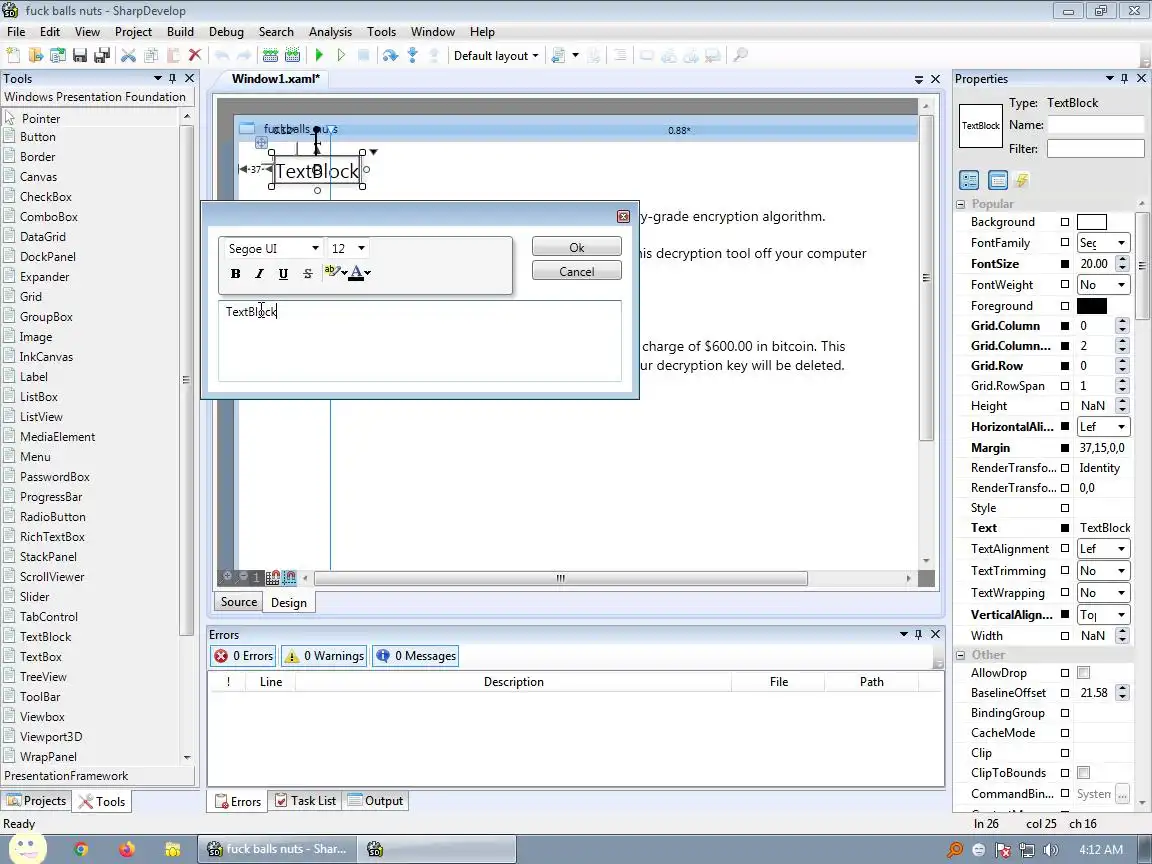
Task: Open the Default layout dropdown
Action: (x=496, y=56)
